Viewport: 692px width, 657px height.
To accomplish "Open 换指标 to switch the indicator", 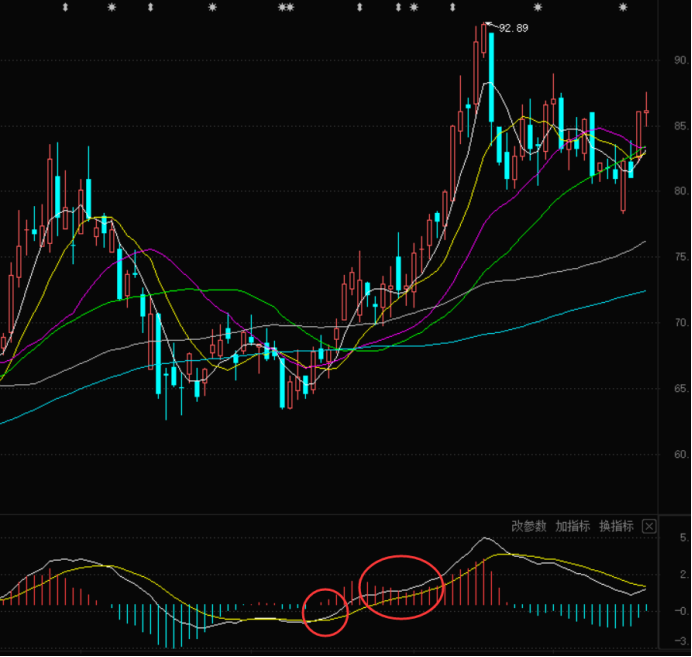I will tap(616, 526).
